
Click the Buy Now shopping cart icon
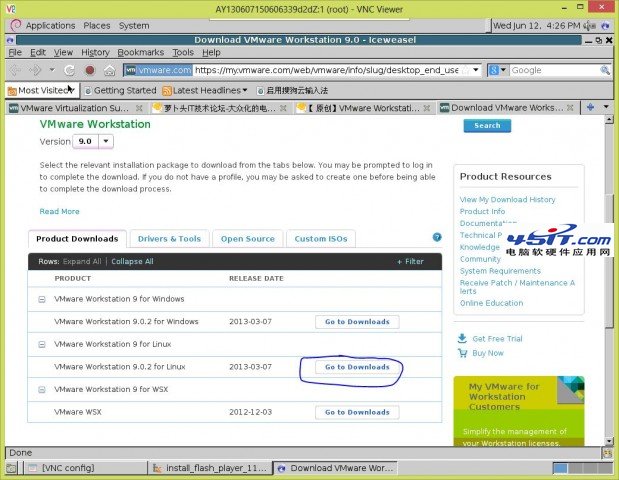(462, 353)
